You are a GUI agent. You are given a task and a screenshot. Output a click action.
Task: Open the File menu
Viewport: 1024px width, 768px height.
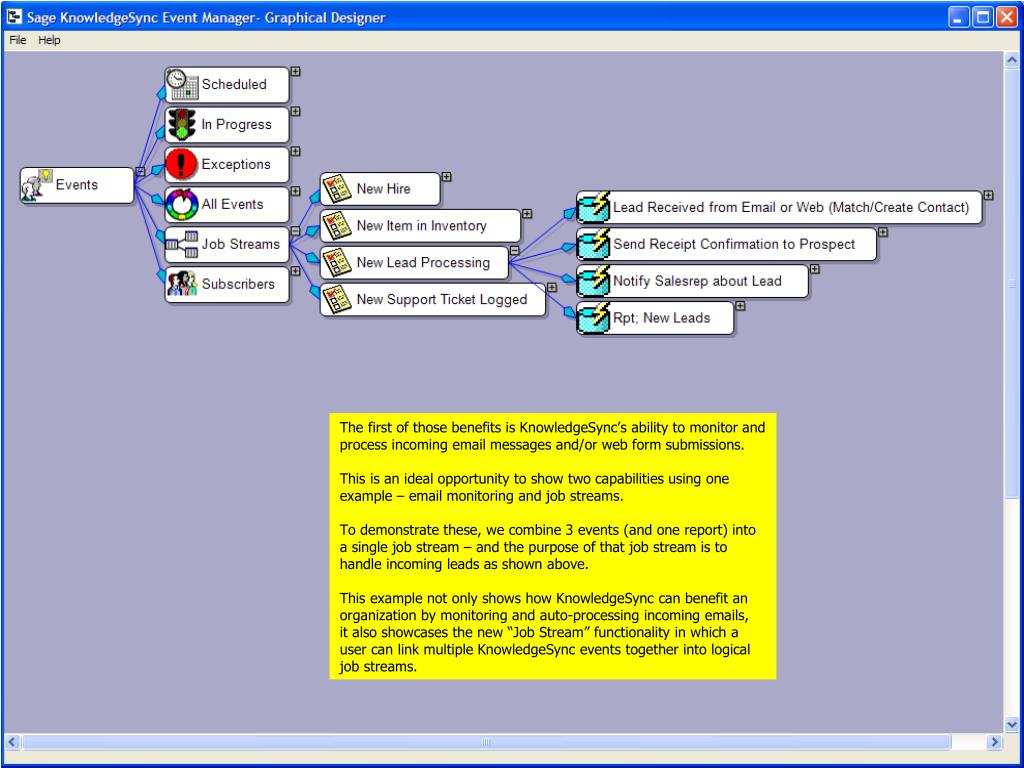(18, 40)
